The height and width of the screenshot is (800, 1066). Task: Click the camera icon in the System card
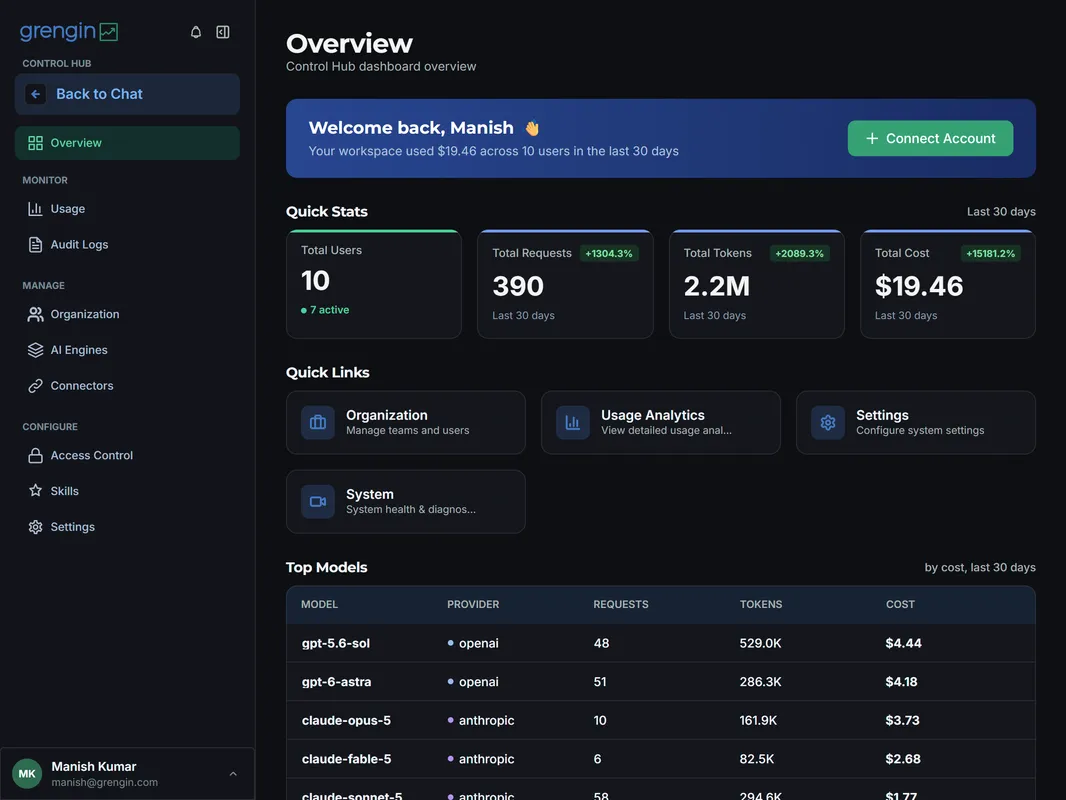tap(317, 502)
